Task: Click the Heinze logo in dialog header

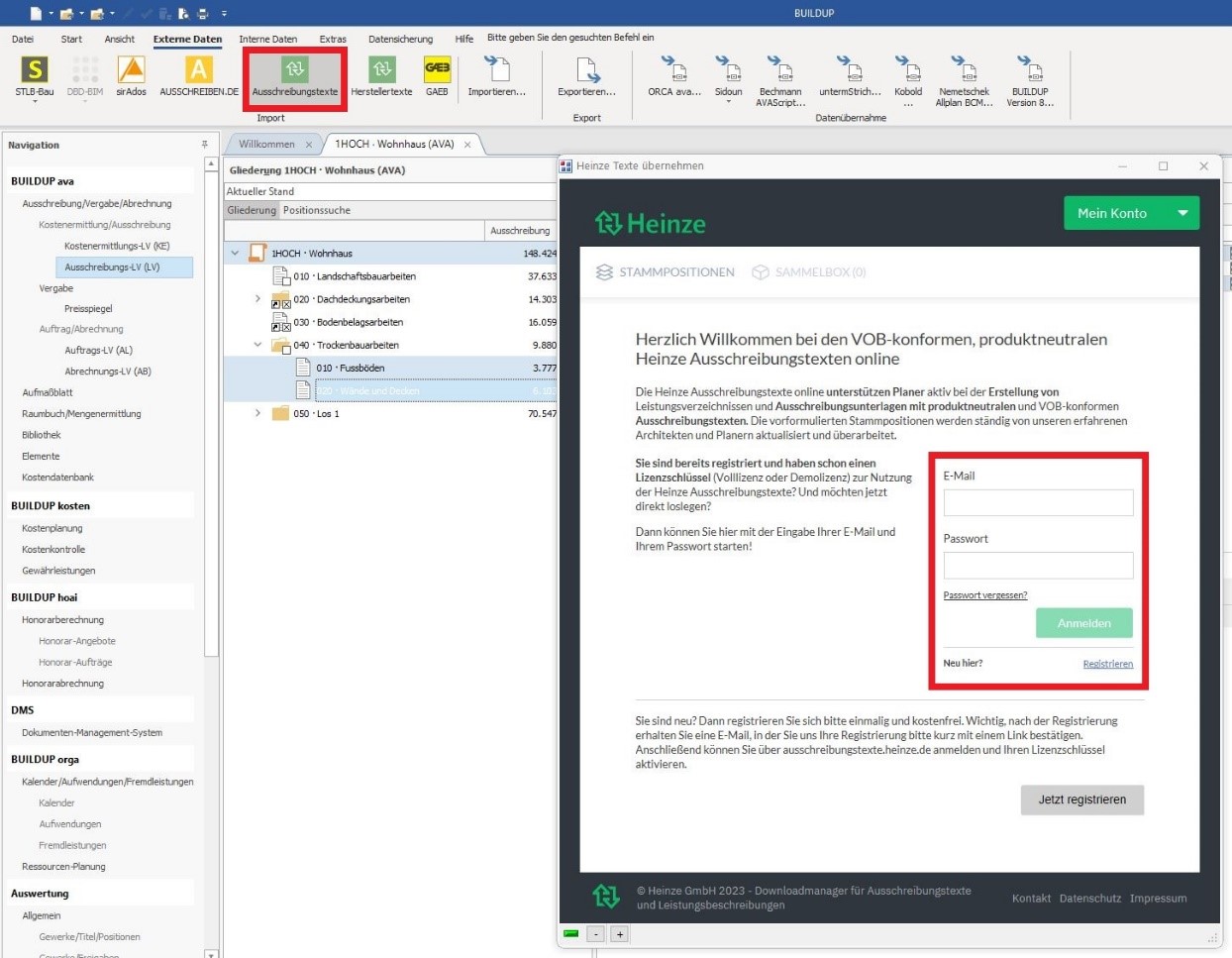Action: point(650,223)
